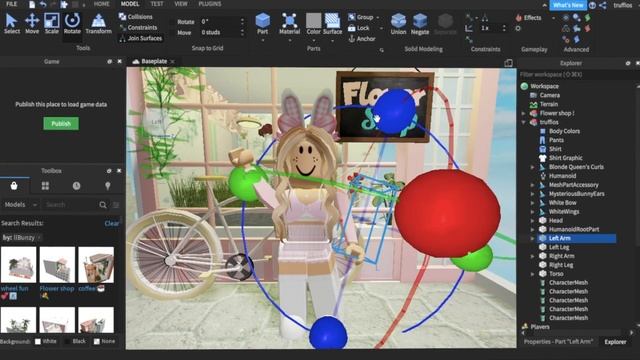This screenshot has height=360, width=640.
Task: Switch to Explorer bottom tab
Action: 615,342
